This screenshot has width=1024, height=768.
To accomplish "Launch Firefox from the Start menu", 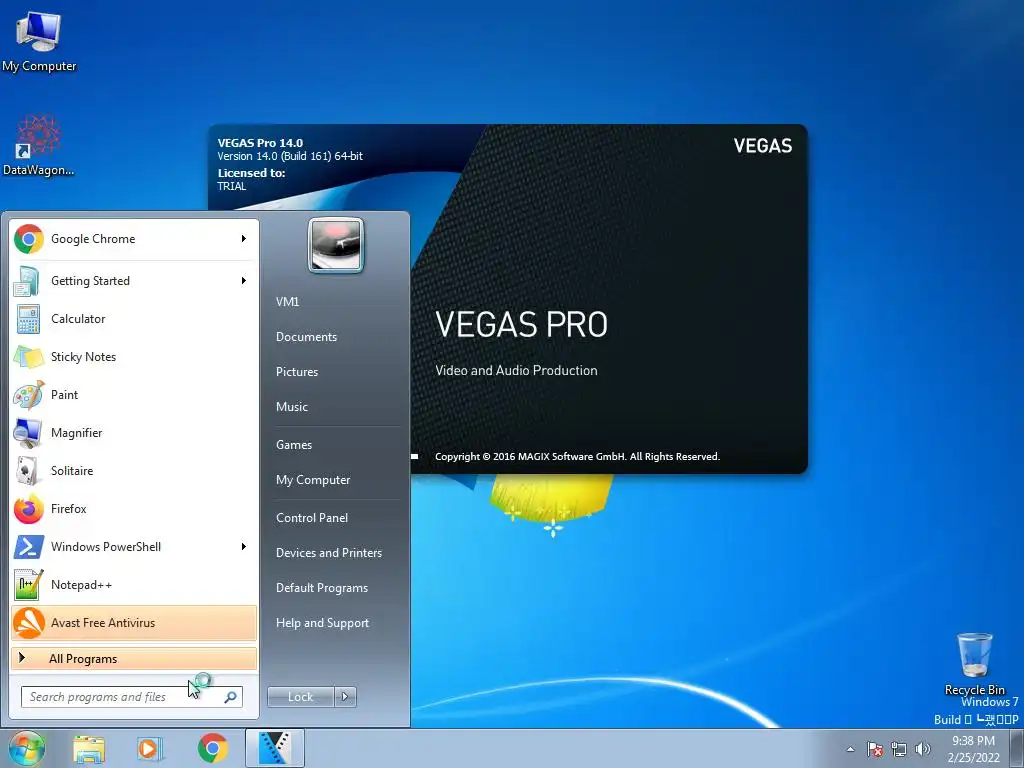I will (x=134, y=509).
